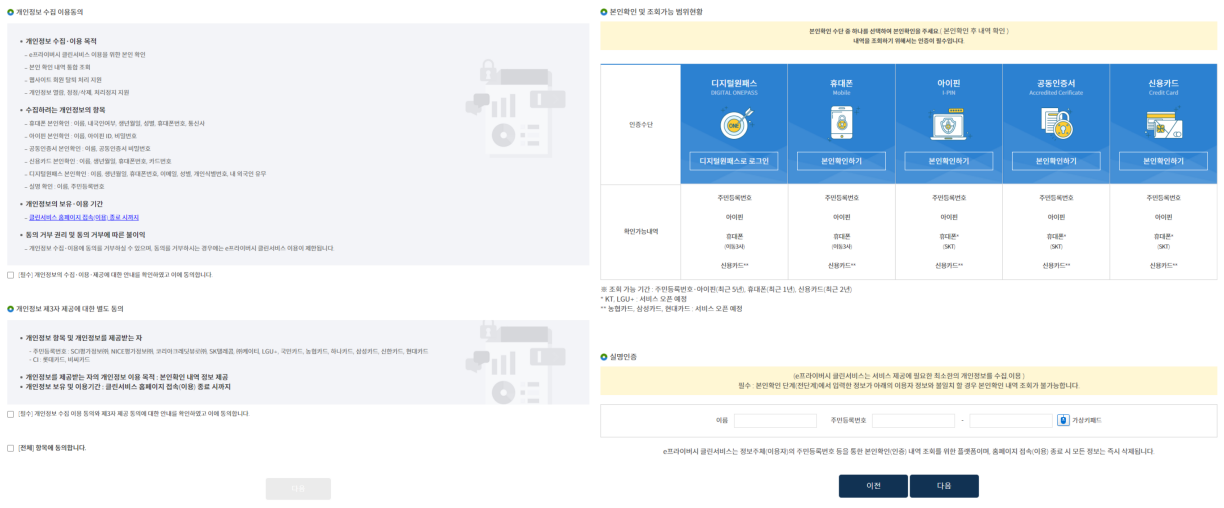Screen dimensions: 1224x508
Task: Click the 확인가능내역 row header
Action: click(640, 232)
